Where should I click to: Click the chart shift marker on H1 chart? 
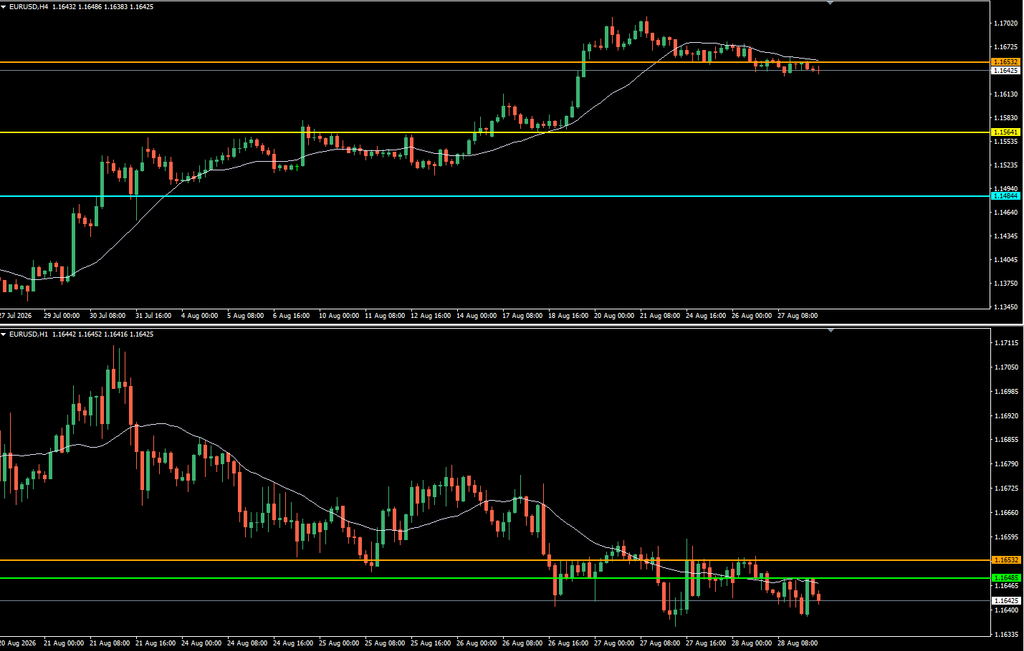coord(830,331)
